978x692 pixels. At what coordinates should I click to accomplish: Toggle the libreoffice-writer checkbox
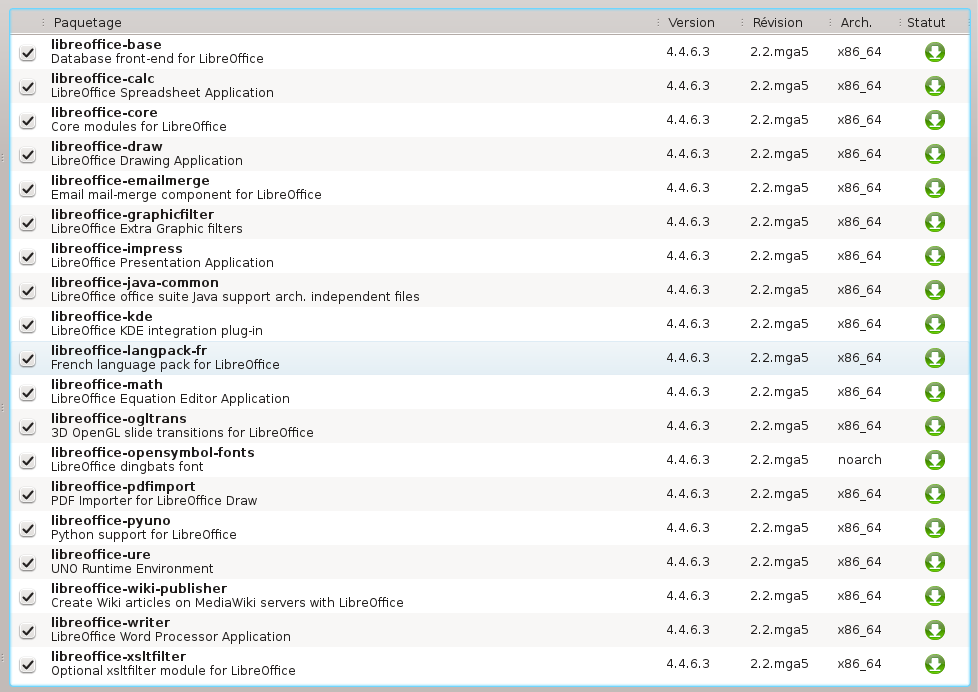pos(27,630)
